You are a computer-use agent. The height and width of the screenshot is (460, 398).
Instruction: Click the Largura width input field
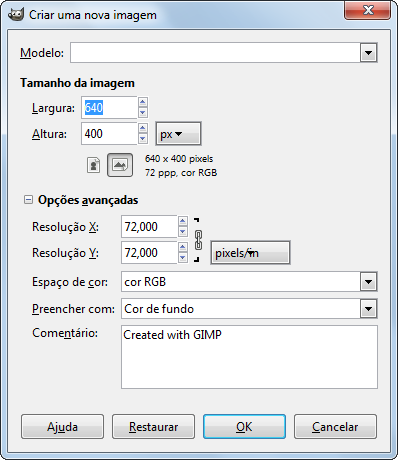(109, 107)
